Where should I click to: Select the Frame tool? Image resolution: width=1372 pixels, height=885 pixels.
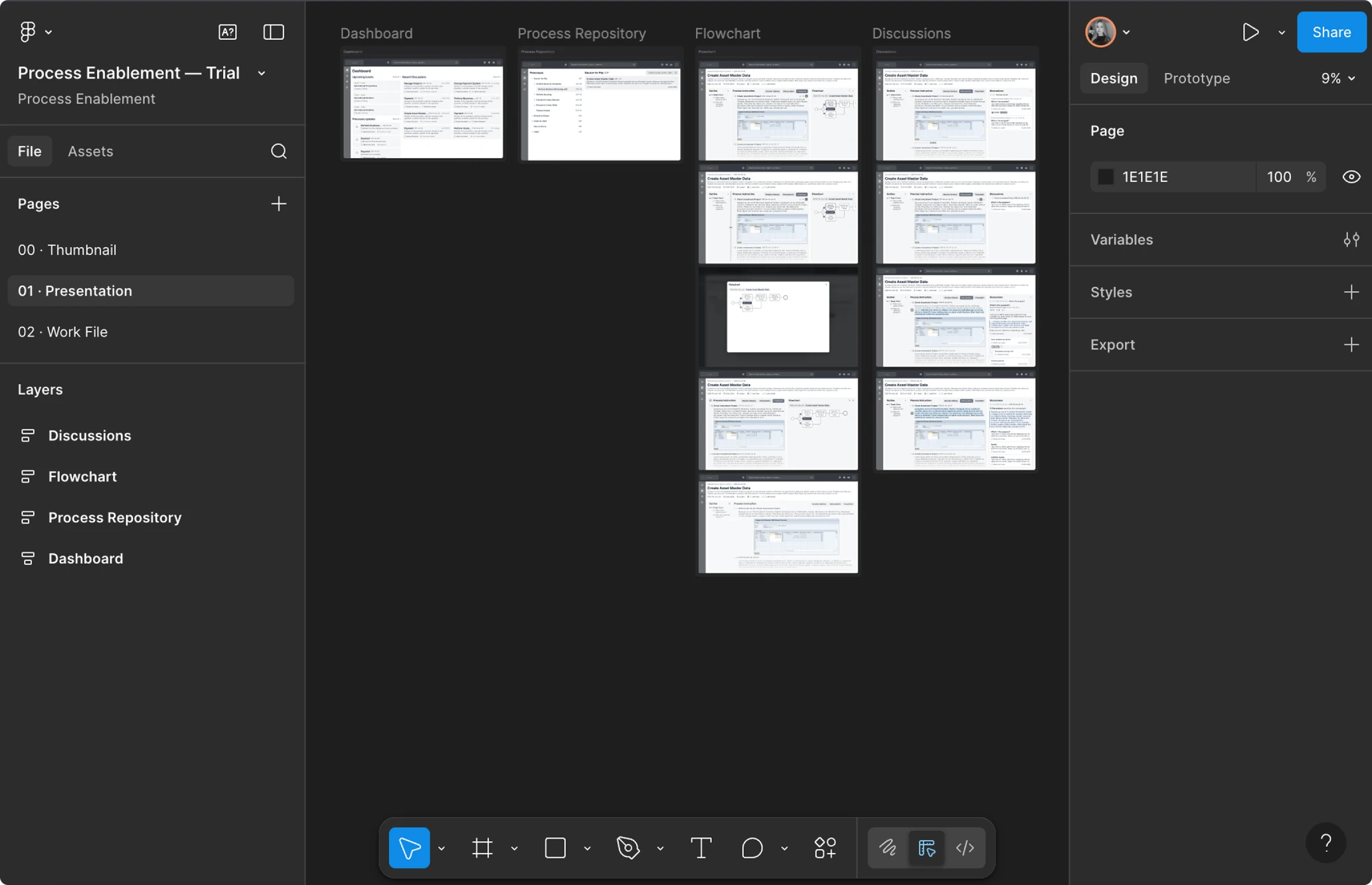(482, 848)
